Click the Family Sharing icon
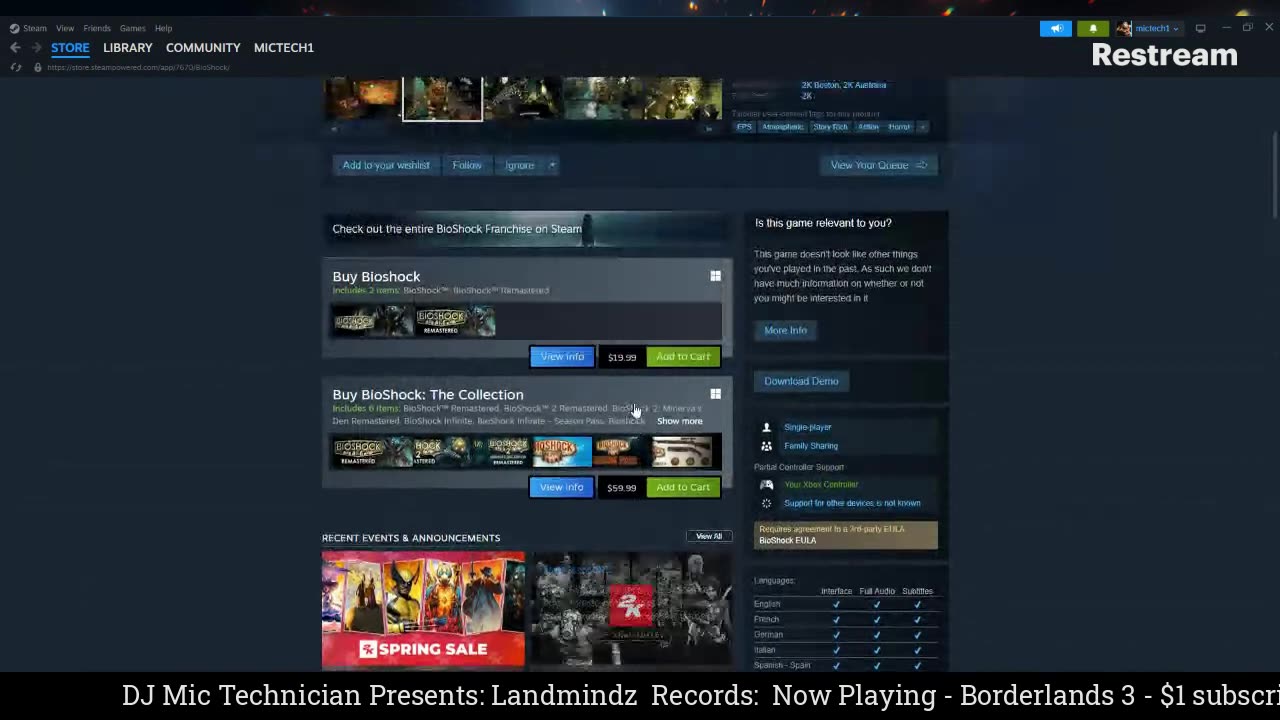This screenshot has height=720, width=1280. click(x=767, y=446)
